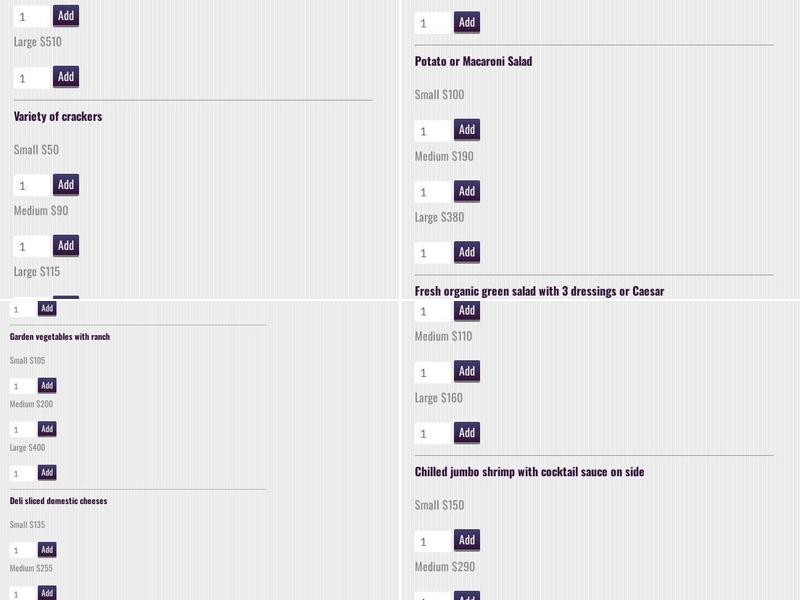Viewport: 800px width, 600px height.
Task: Add Medium $90 Variety of crackers
Action: [65, 246]
